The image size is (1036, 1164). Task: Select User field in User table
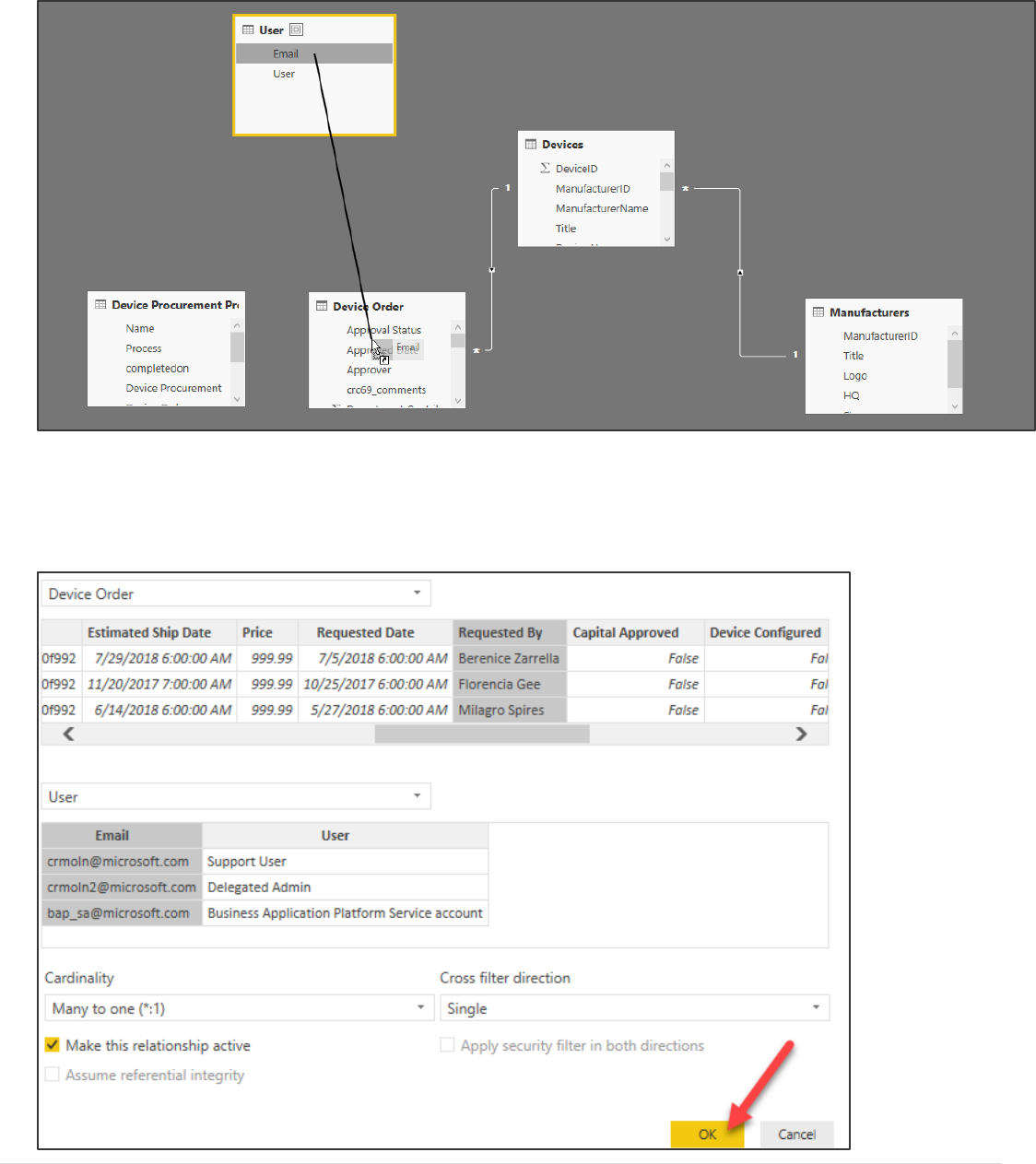(x=284, y=74)
